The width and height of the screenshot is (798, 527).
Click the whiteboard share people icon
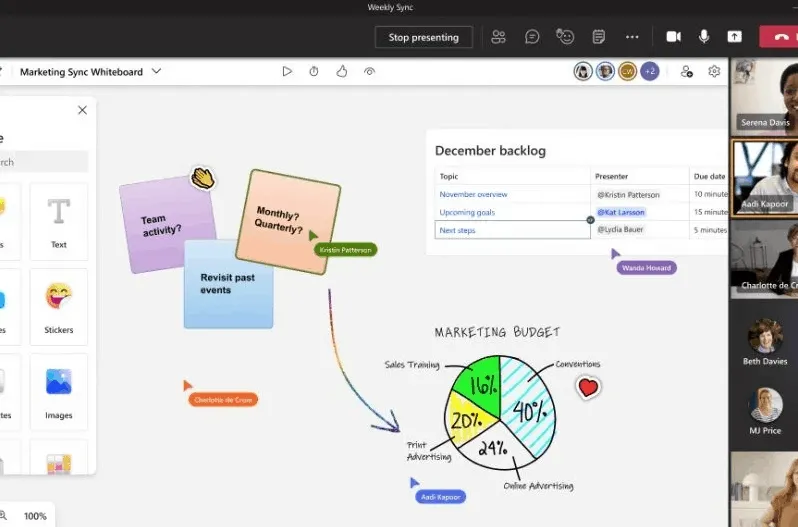point(686,72)
